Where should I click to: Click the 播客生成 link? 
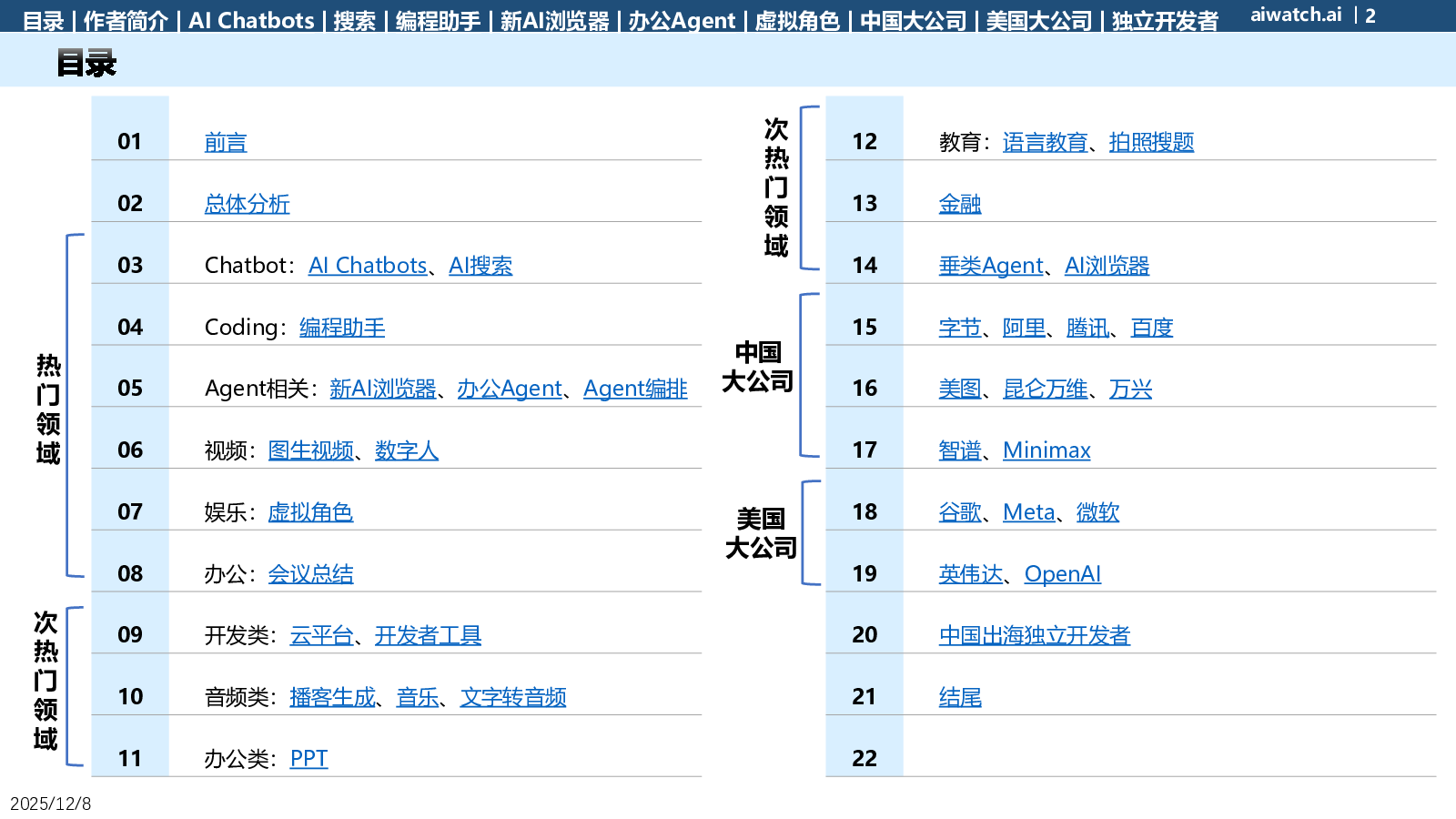pyautogui.click(x=332, y=698)
